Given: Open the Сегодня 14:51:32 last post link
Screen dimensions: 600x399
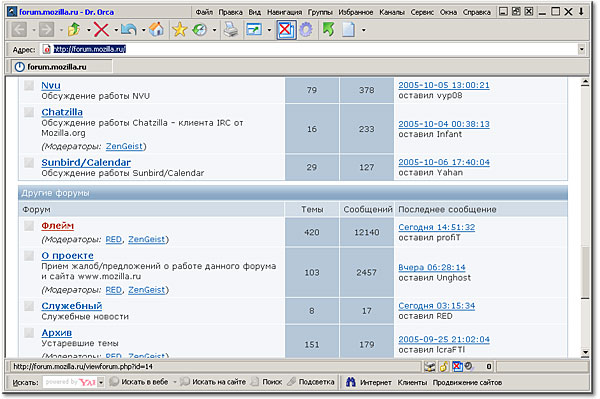Looking at the screenshot, I should point(437,227).
